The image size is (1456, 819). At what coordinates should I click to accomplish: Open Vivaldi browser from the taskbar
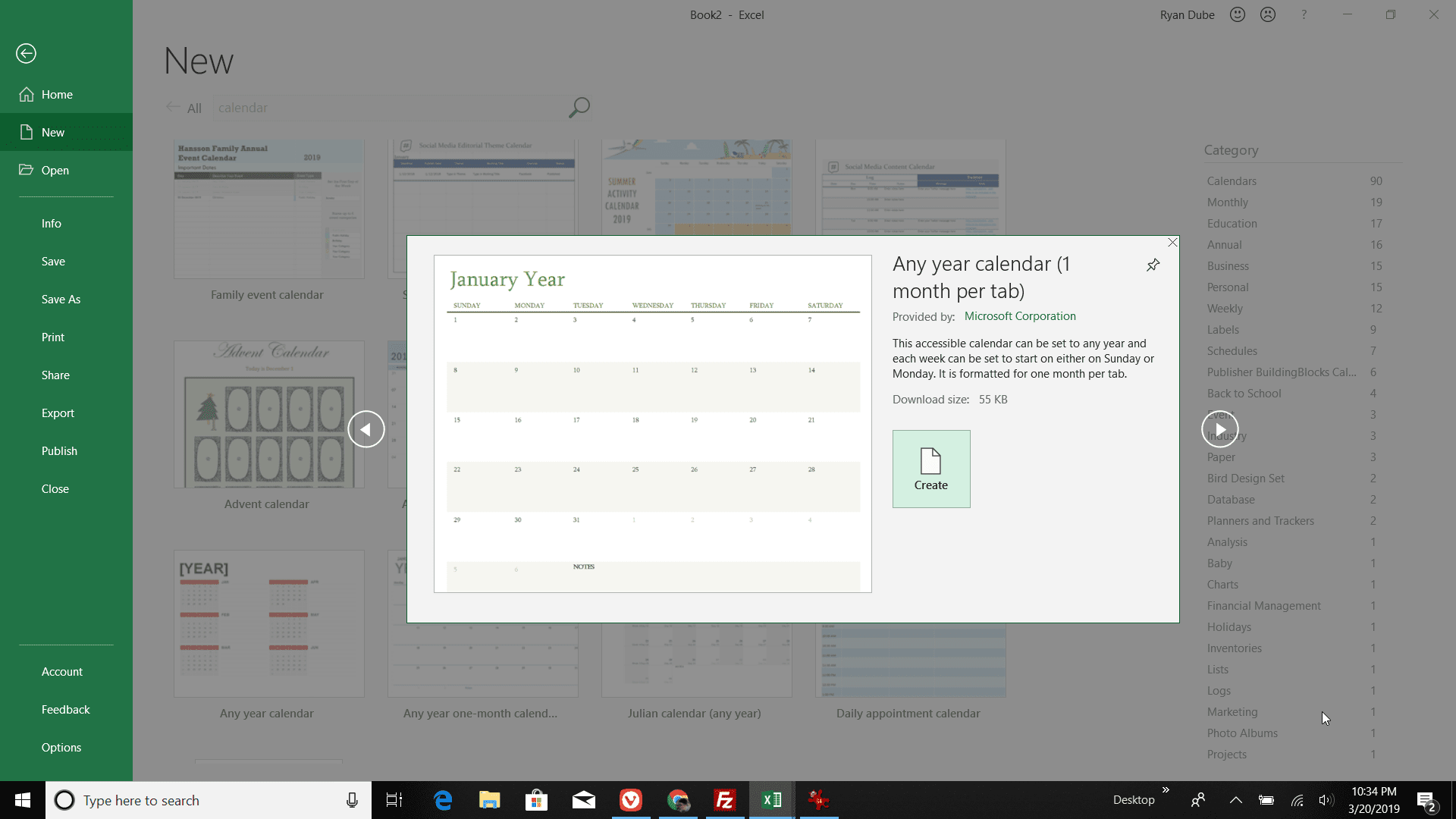click(631, 800)
